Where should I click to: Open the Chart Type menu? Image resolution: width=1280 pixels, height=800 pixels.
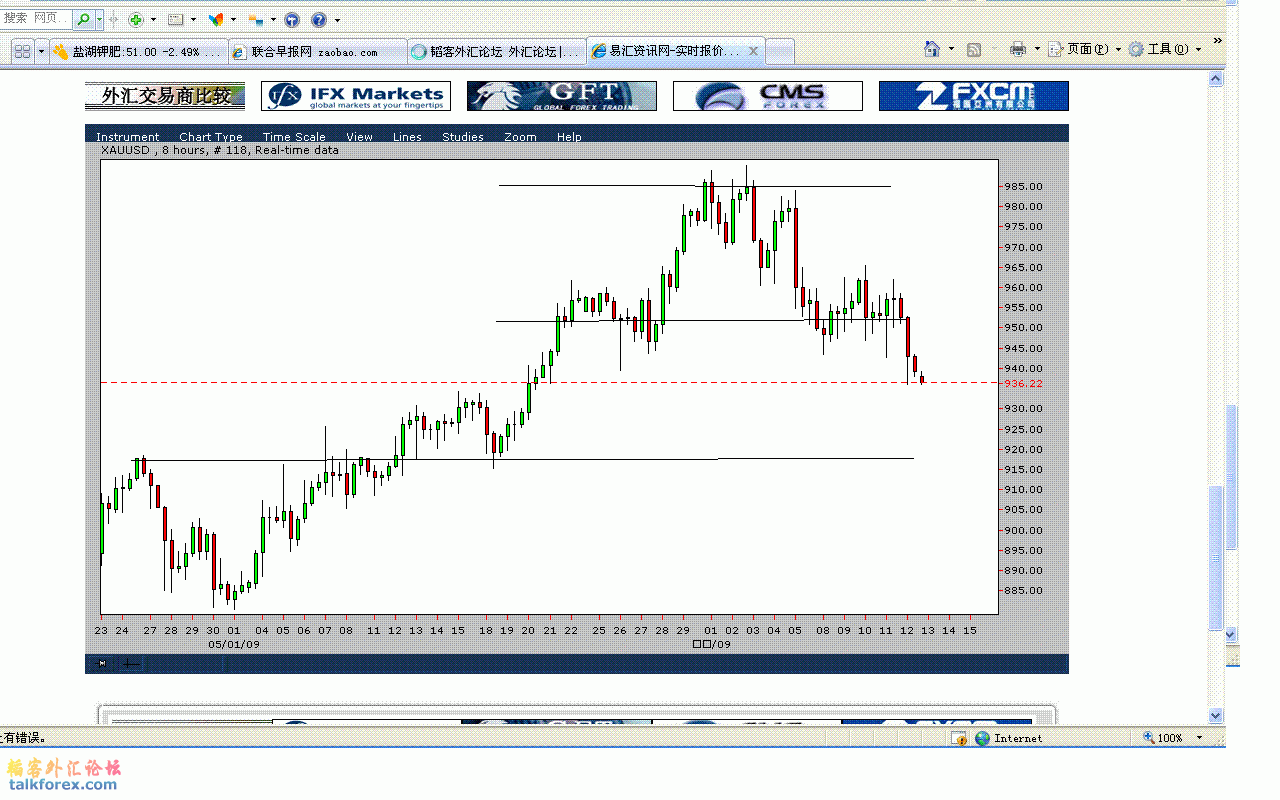pyautogui.click(x=211, y=137)
